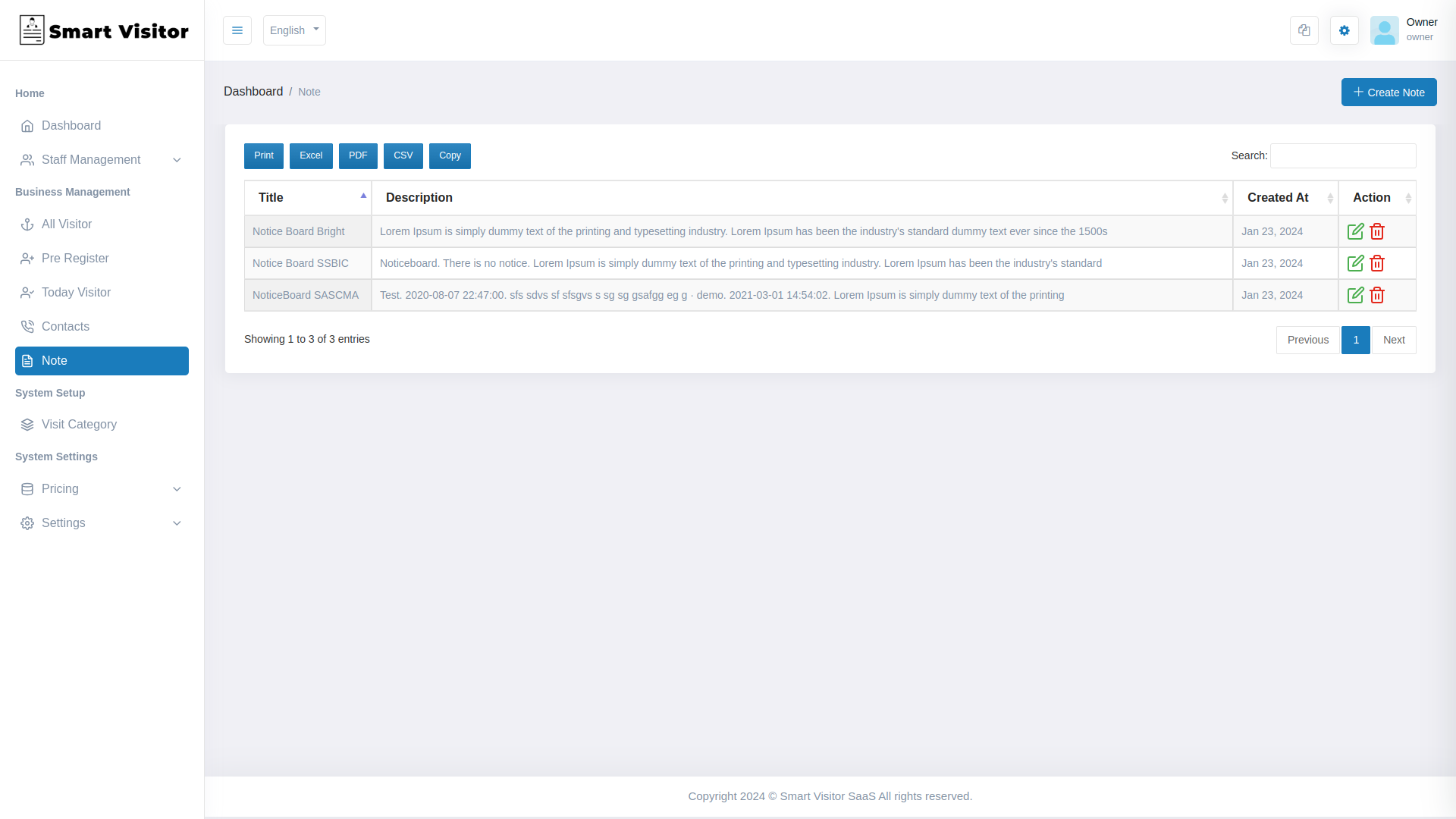Click the delete icon for NoticeBoard SASCMA
This screenshot has height=819, width=1456.
tap(1378, 295)
